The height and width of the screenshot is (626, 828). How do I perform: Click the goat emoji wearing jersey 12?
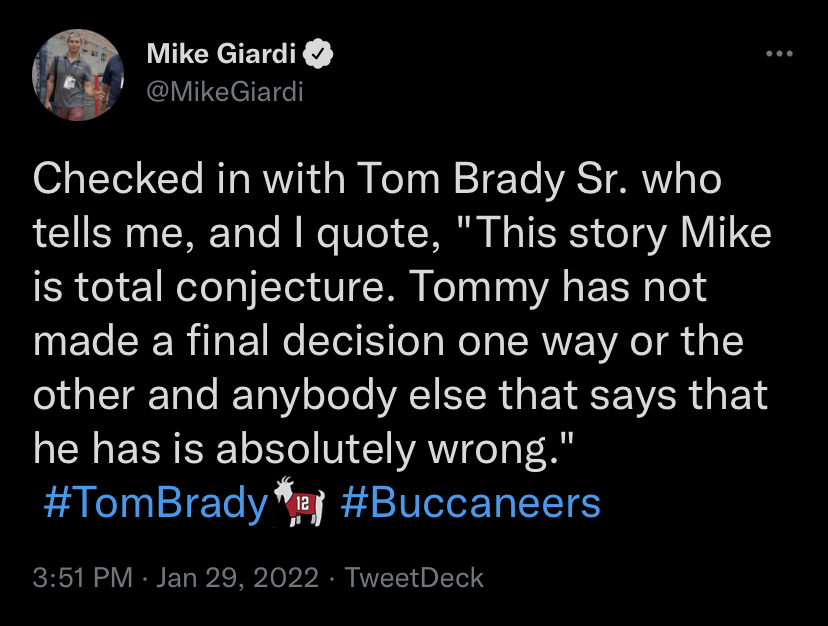click(299, 502)
